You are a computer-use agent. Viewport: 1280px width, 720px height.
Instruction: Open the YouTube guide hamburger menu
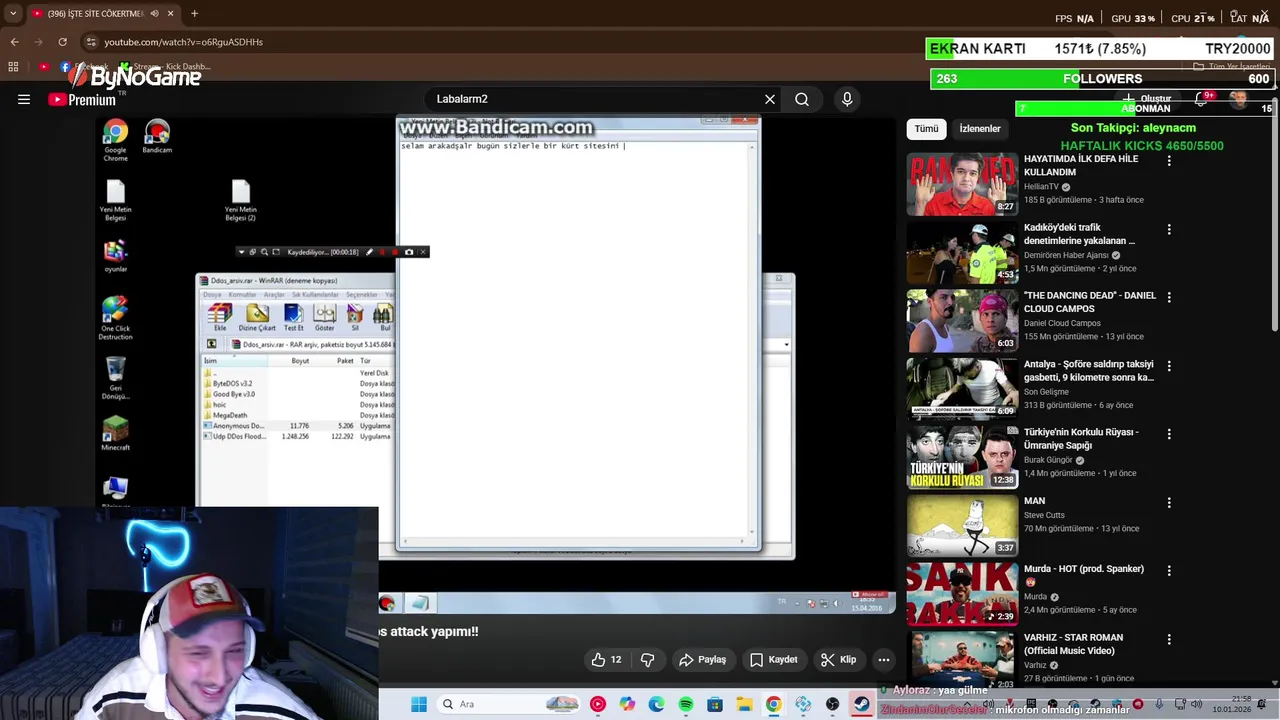[24, 99]
